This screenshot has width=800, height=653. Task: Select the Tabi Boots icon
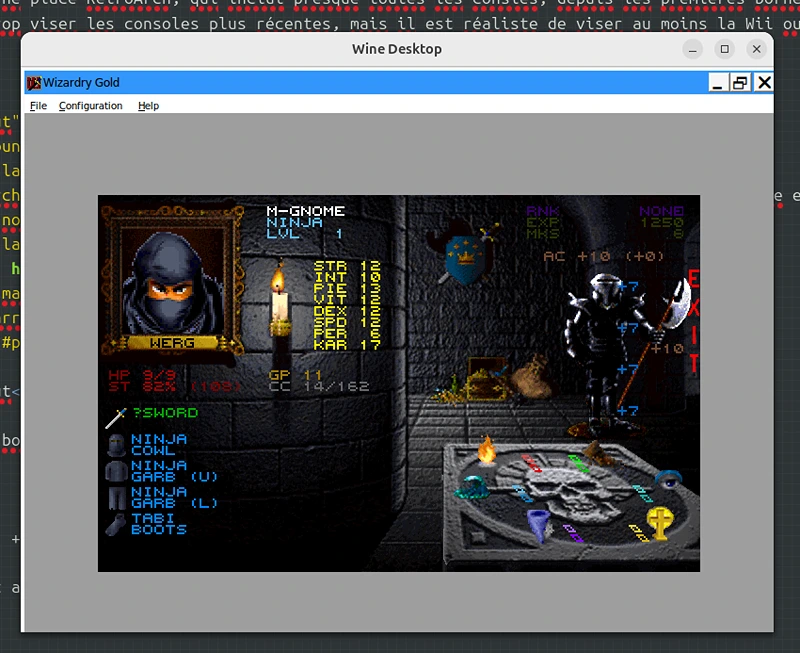click(x=116, y=524)
